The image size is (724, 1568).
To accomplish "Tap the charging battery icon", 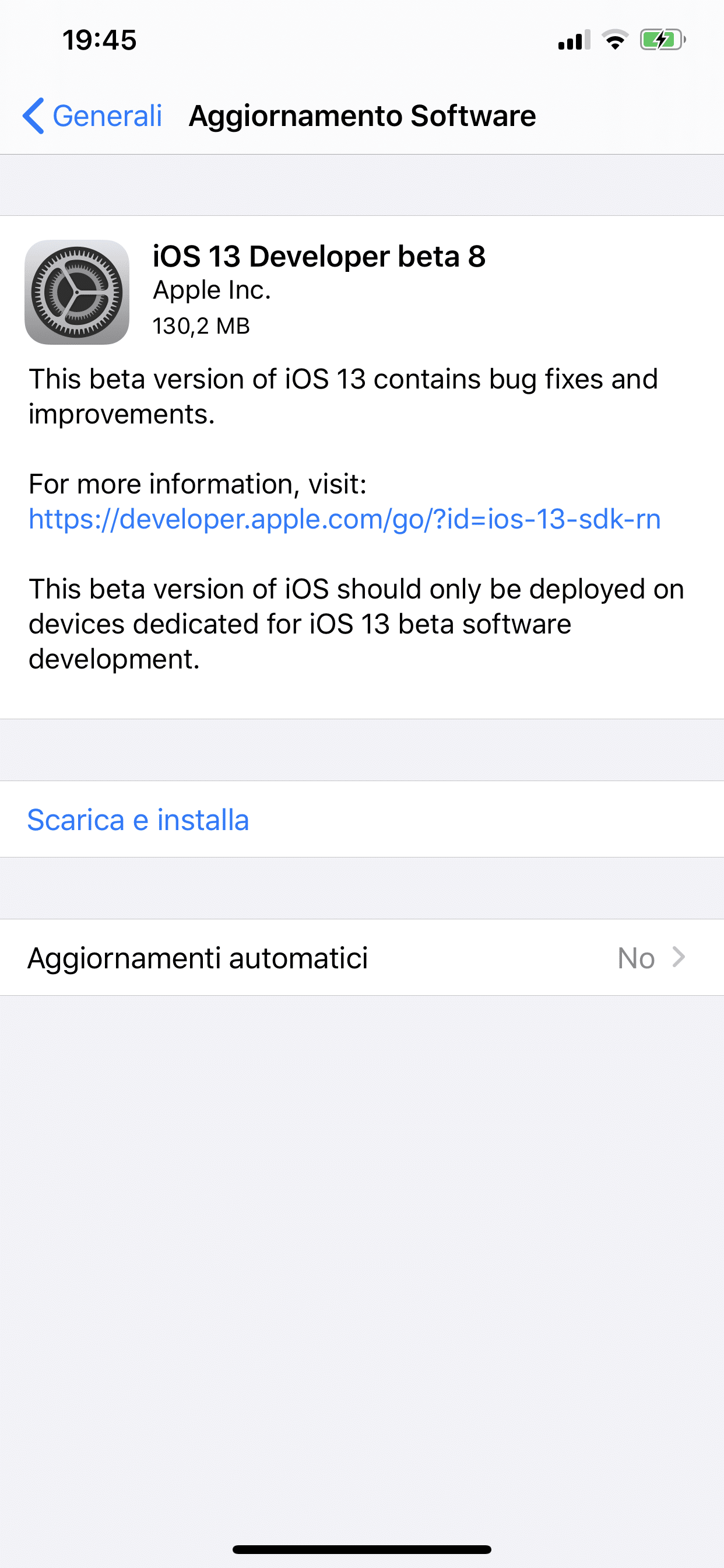I will point(663,40).
